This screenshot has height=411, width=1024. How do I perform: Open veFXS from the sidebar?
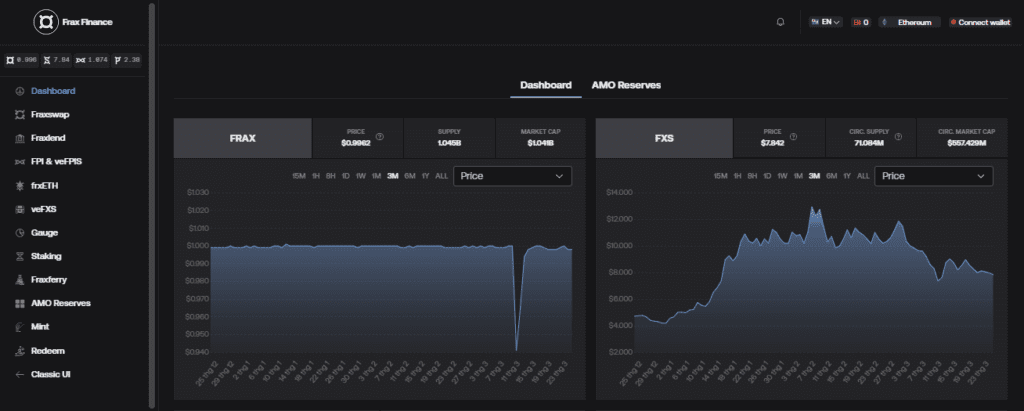(x=42, y=209)
